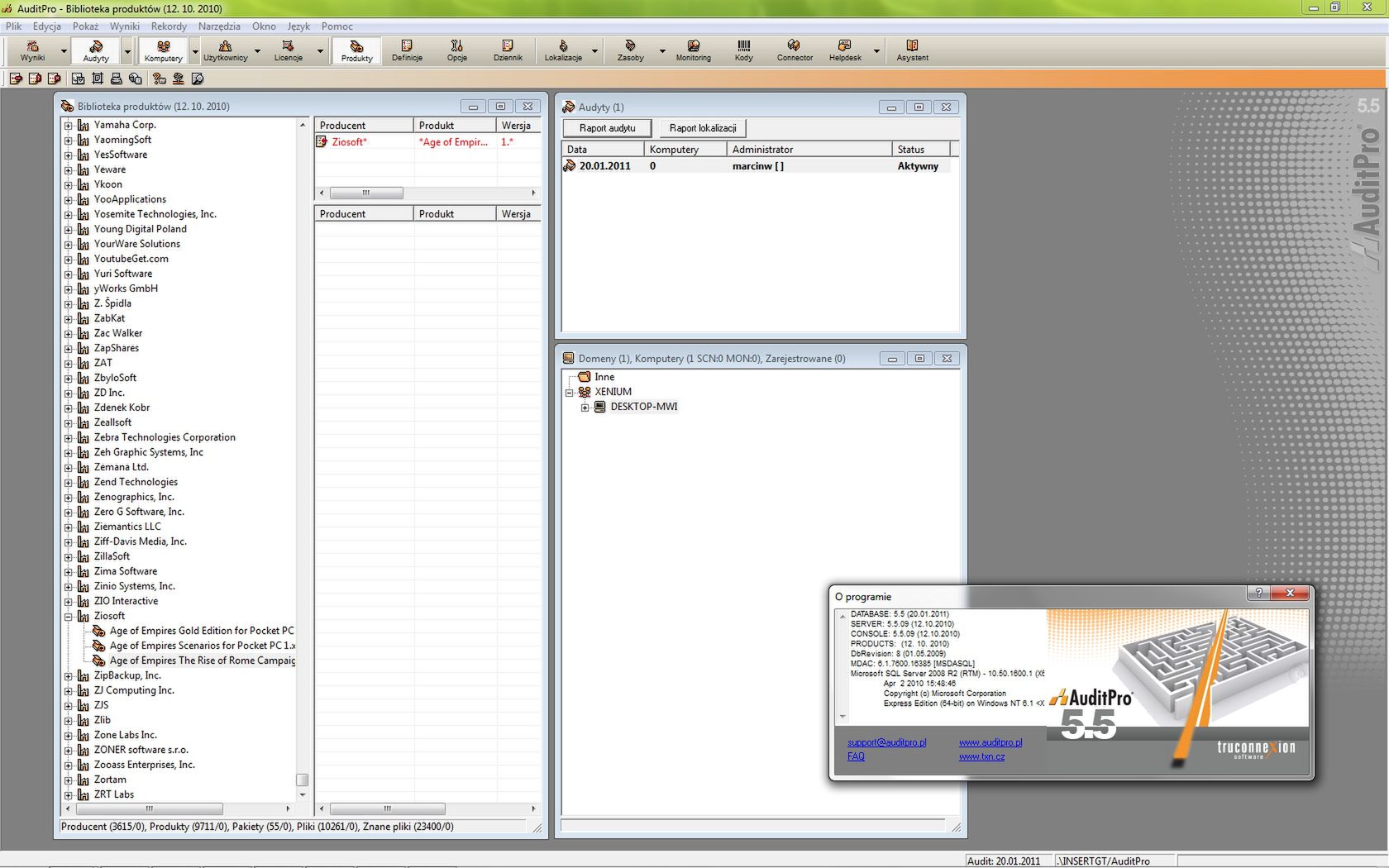Expand the Ziosoft tree node
1389x868 pixels.
point(69,616)
